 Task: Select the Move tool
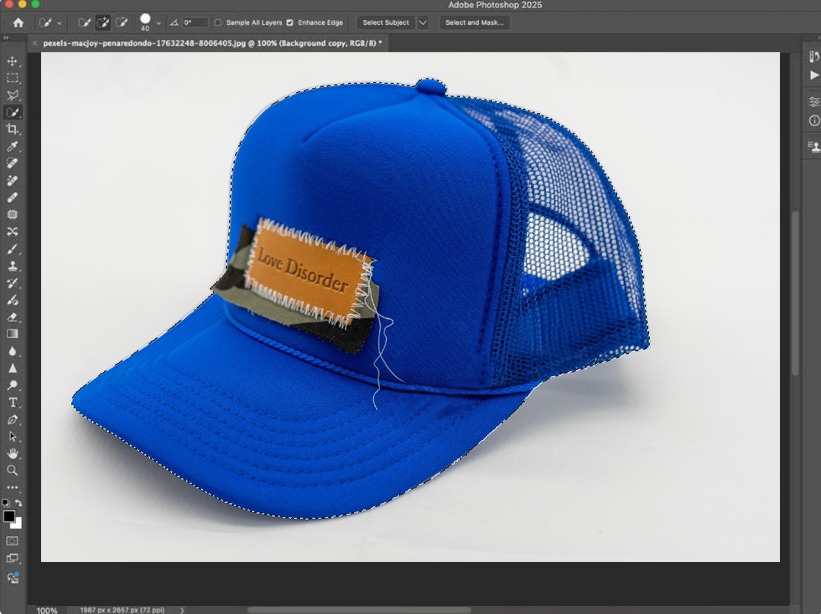tap(13, 62)
